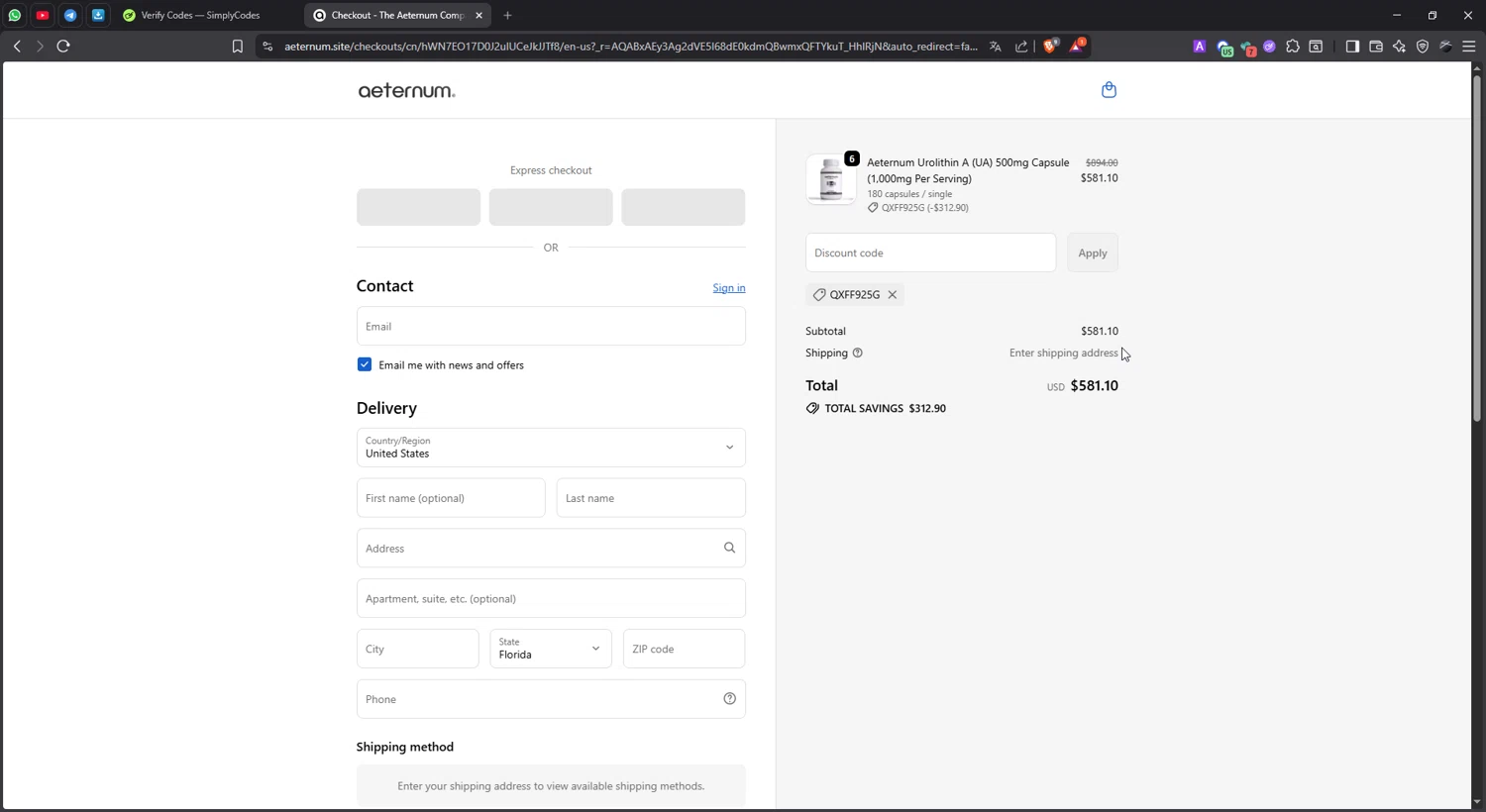The image size is (1486, 812).
Task: Focus the Last name field
Action: pos(651,498)
